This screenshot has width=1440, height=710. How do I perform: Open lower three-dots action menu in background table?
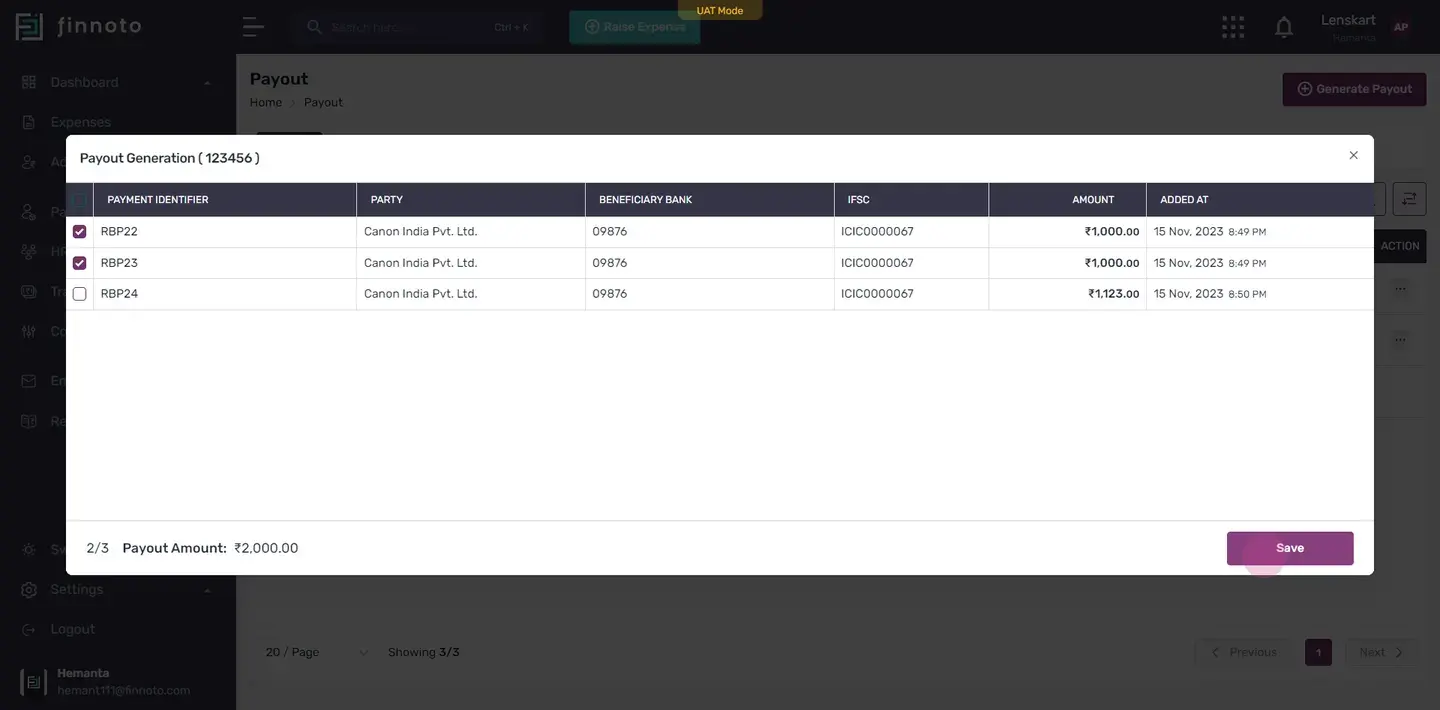1400,340
